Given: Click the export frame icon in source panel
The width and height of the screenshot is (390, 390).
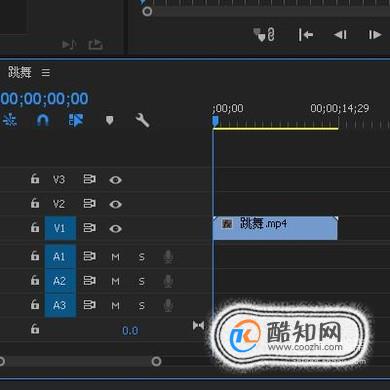Looking at the screenshot, I should (96, 45).
